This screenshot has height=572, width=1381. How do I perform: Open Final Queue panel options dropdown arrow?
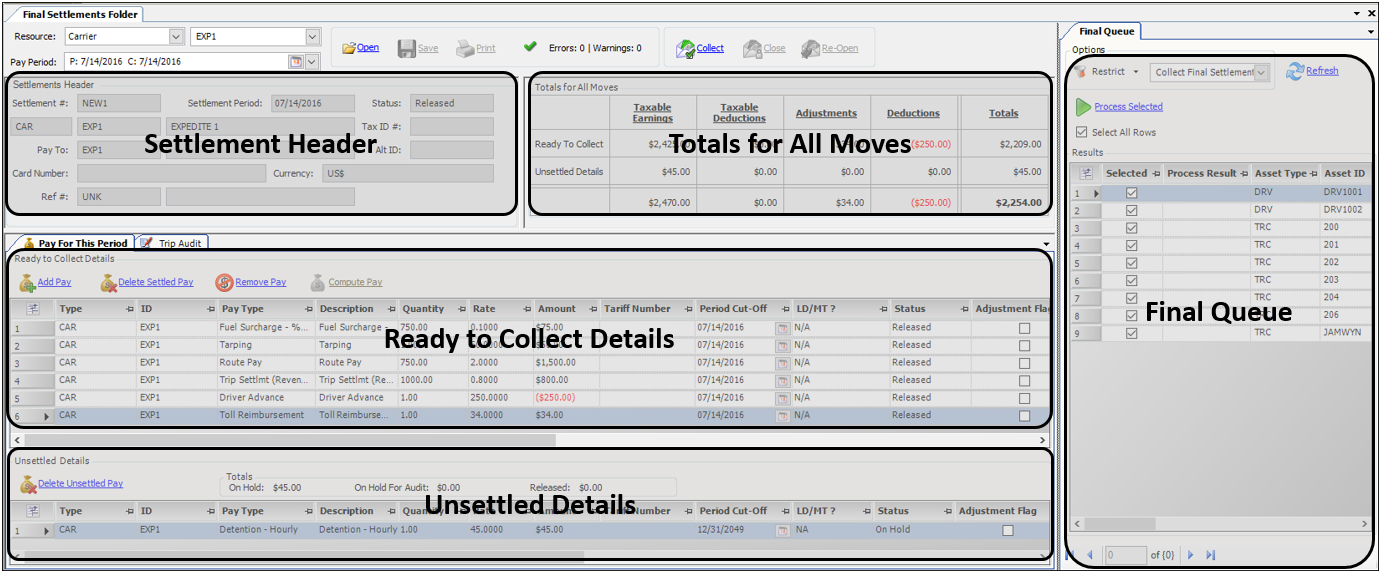click(1372, 33)
